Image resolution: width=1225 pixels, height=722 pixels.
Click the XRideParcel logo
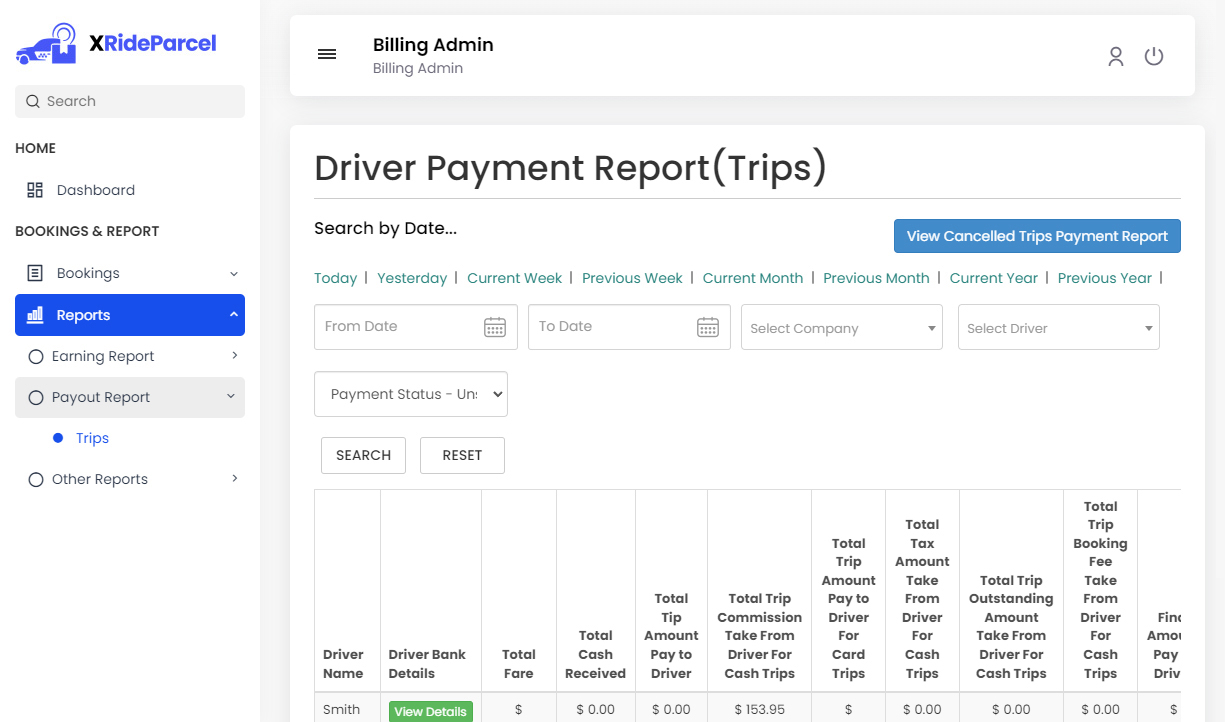click(116, 44)
